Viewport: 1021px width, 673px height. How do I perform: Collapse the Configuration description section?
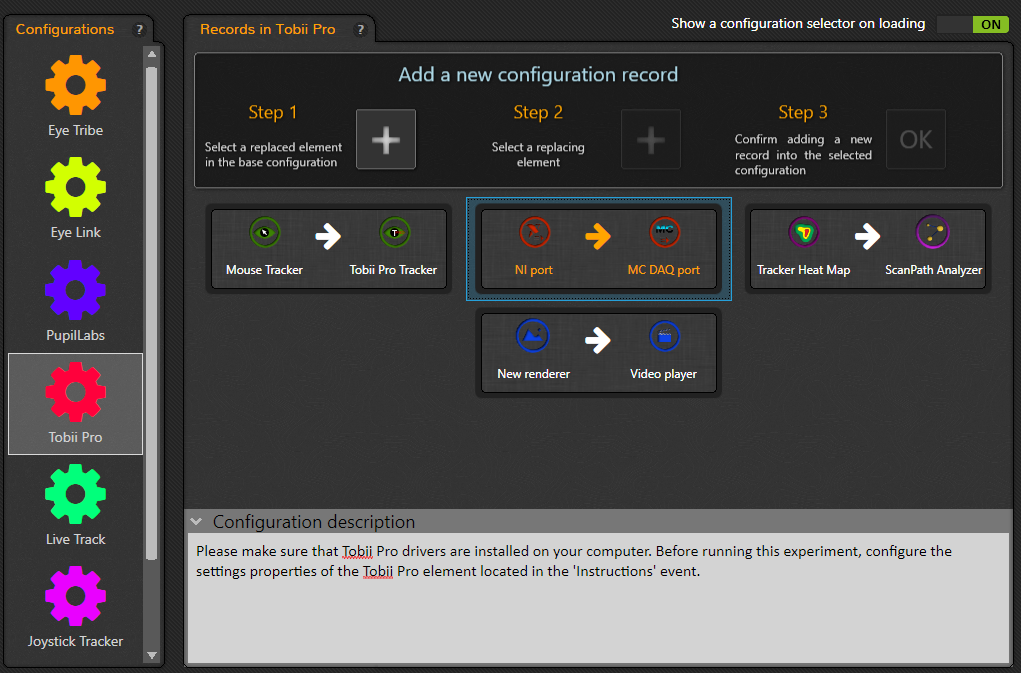pos(196,521)
